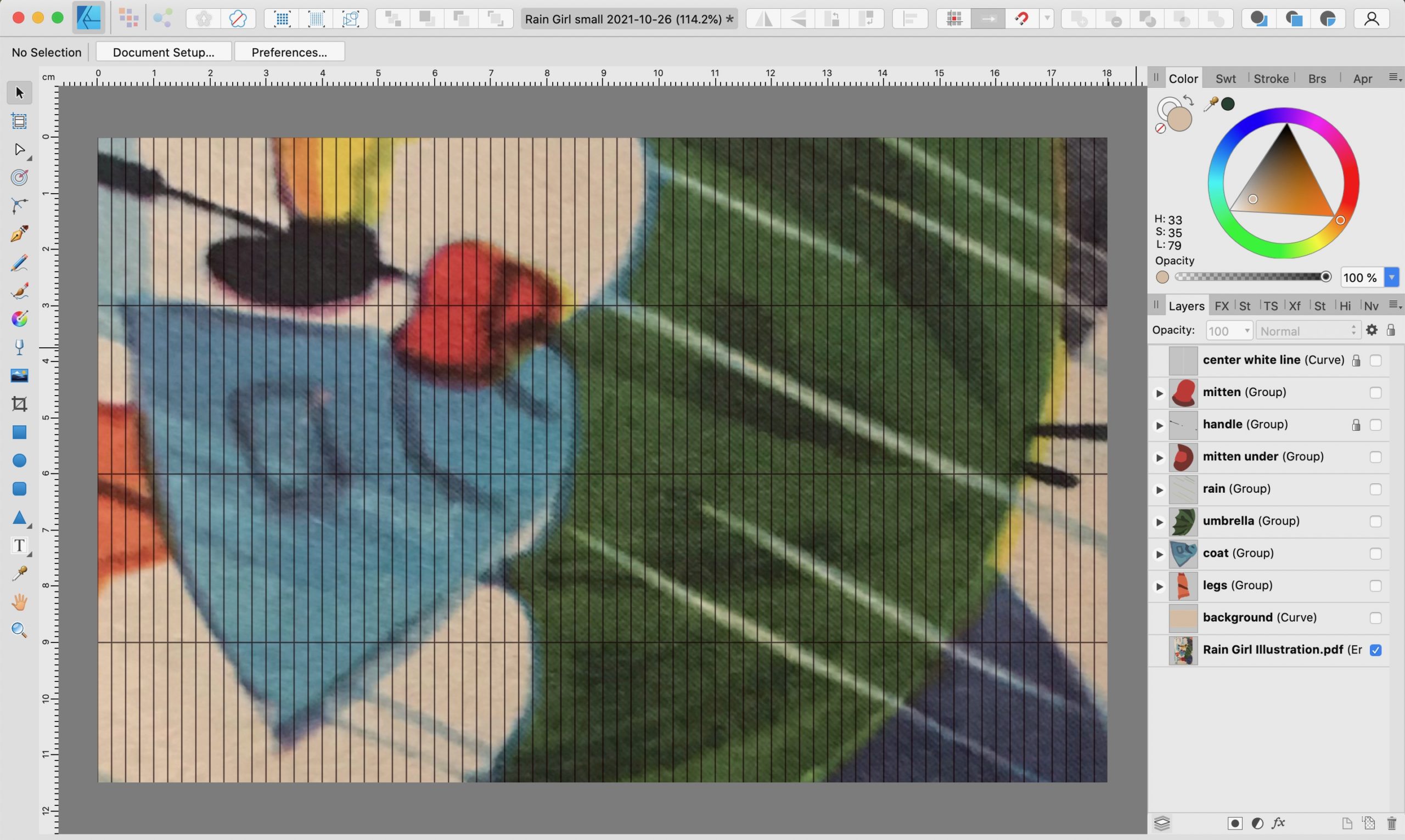Flip the selection horizontally using the toolbar
The height and width of the screenshot is (840, 1405).
pyautogui.click(x=762, y=18)
